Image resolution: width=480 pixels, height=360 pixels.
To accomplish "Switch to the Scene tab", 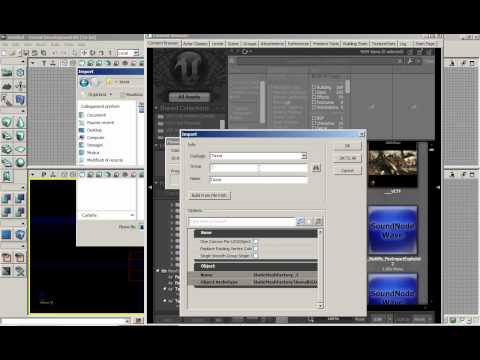I will [x=233, y=44].
